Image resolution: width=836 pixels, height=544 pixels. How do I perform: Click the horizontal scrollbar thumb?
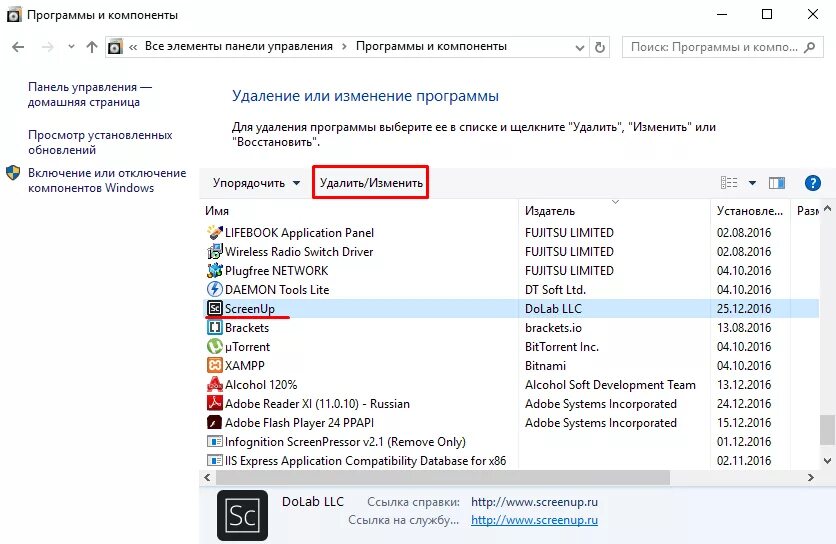(443, 477)
